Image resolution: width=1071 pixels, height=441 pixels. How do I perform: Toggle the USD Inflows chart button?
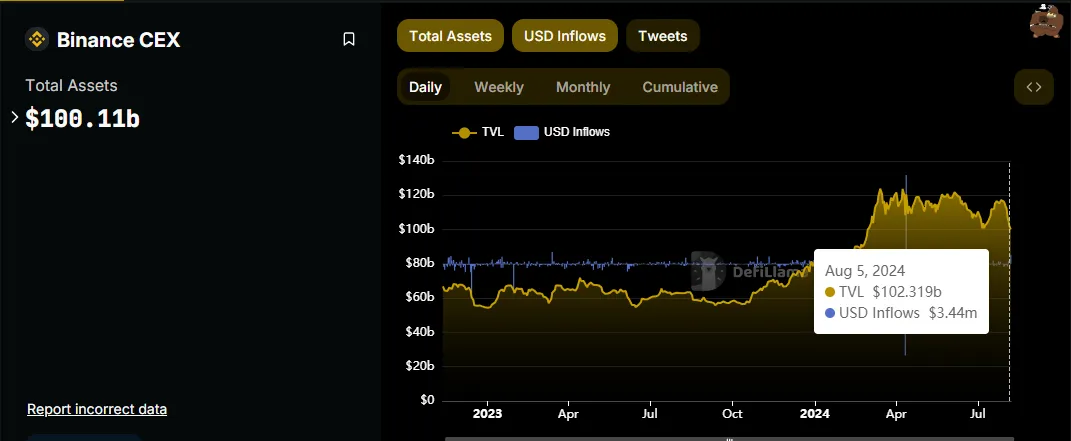coord(565,36)
